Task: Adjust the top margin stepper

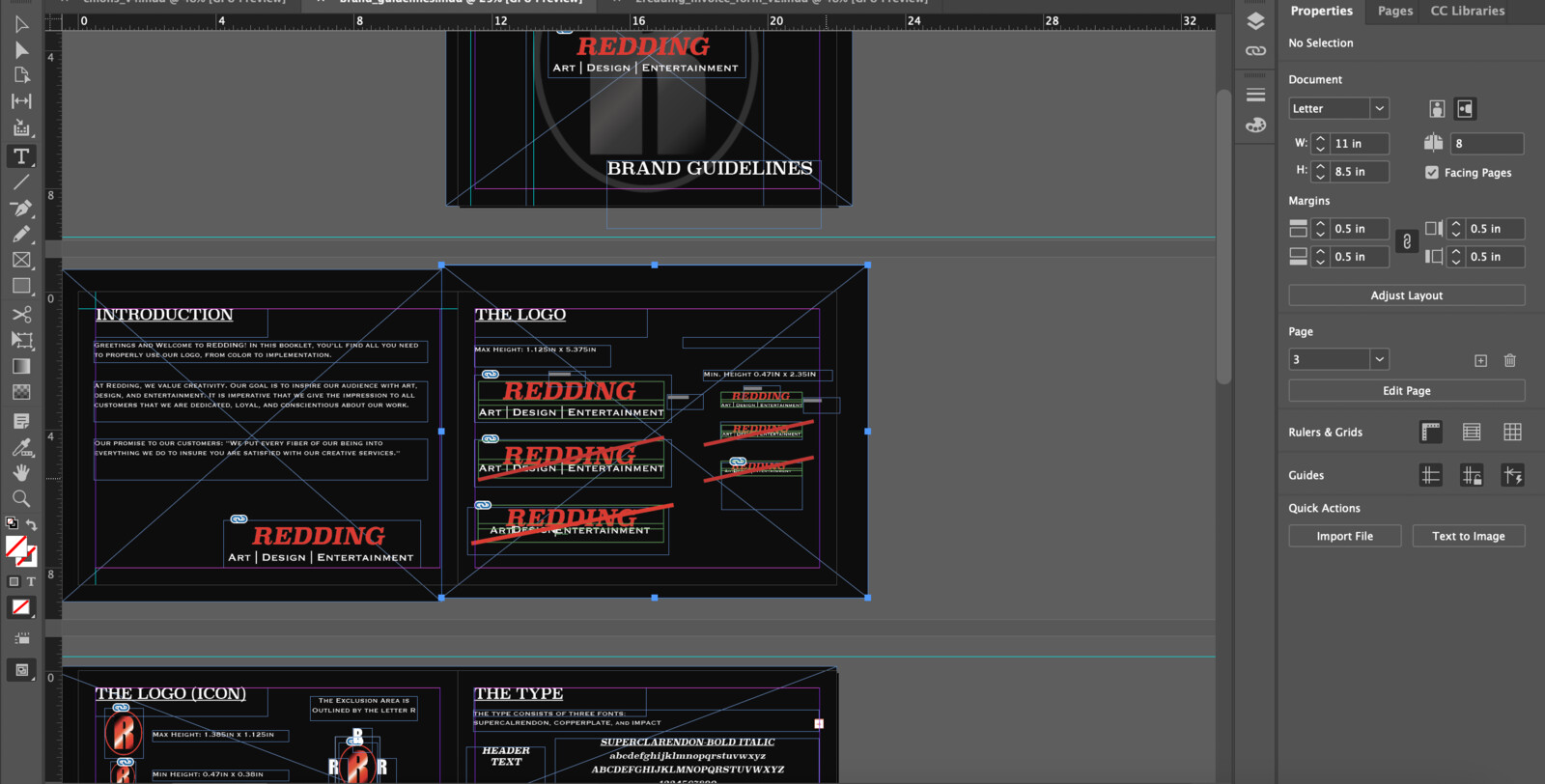Action: 1320,229
